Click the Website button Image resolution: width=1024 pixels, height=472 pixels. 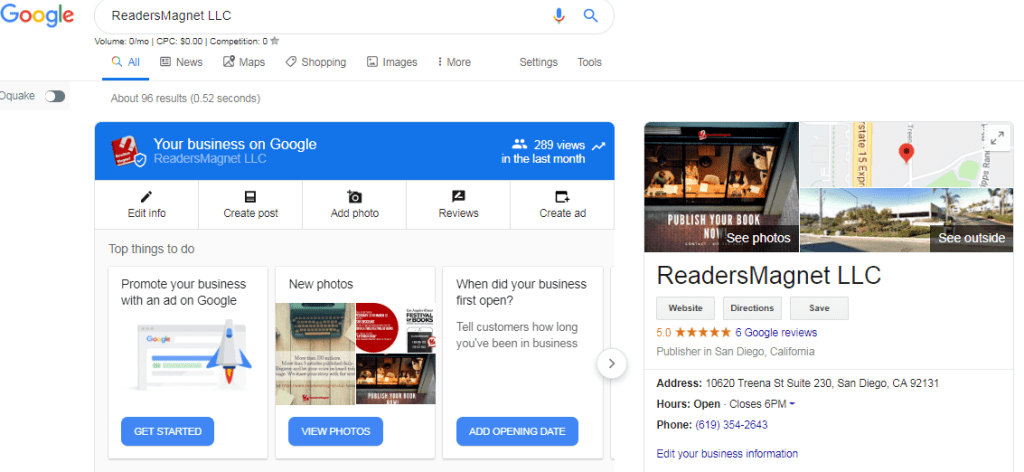pyautogui.click(x=686, y=308)
